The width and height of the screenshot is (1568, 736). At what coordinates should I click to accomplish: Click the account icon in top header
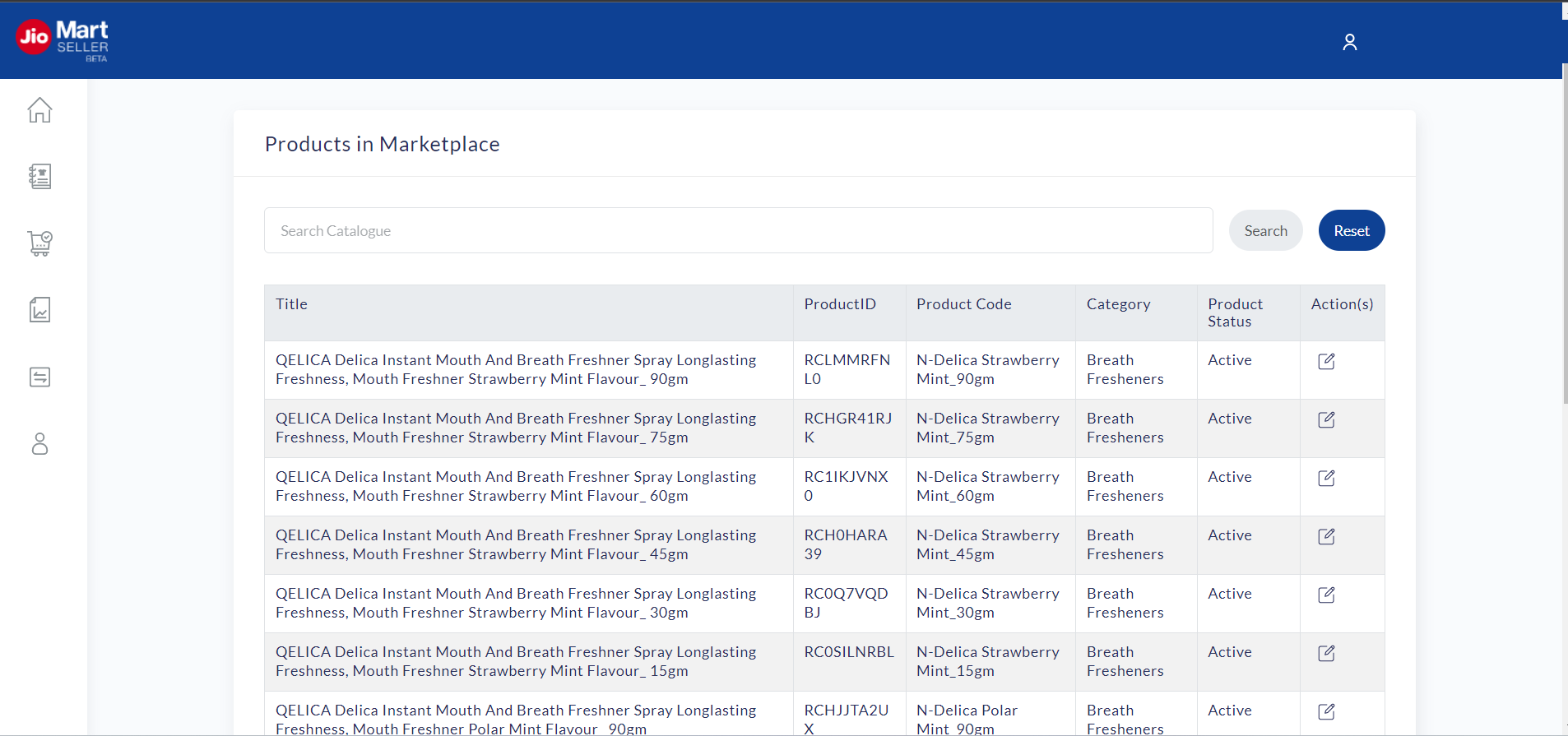click(x=1349, y=42)
